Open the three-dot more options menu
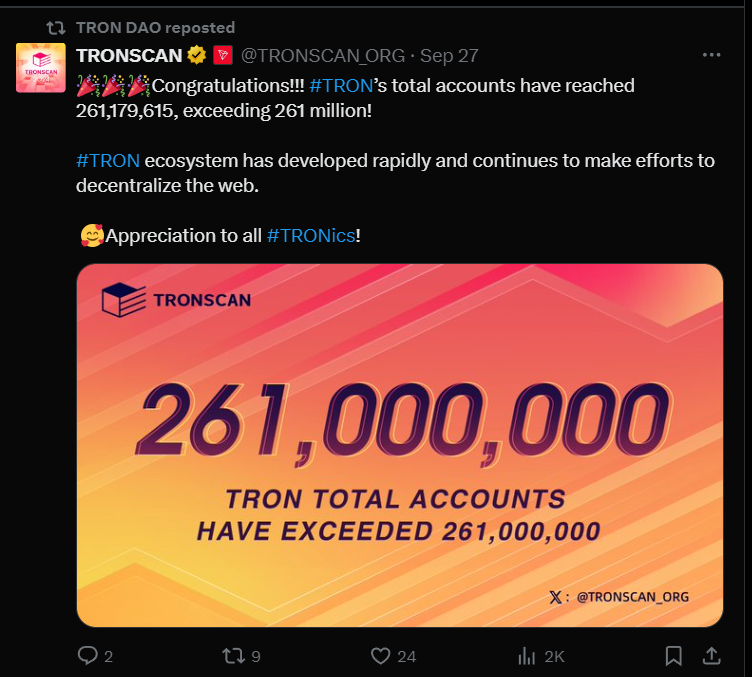The width and height of the screenshot is (752, 677). [x=711, y=55]
